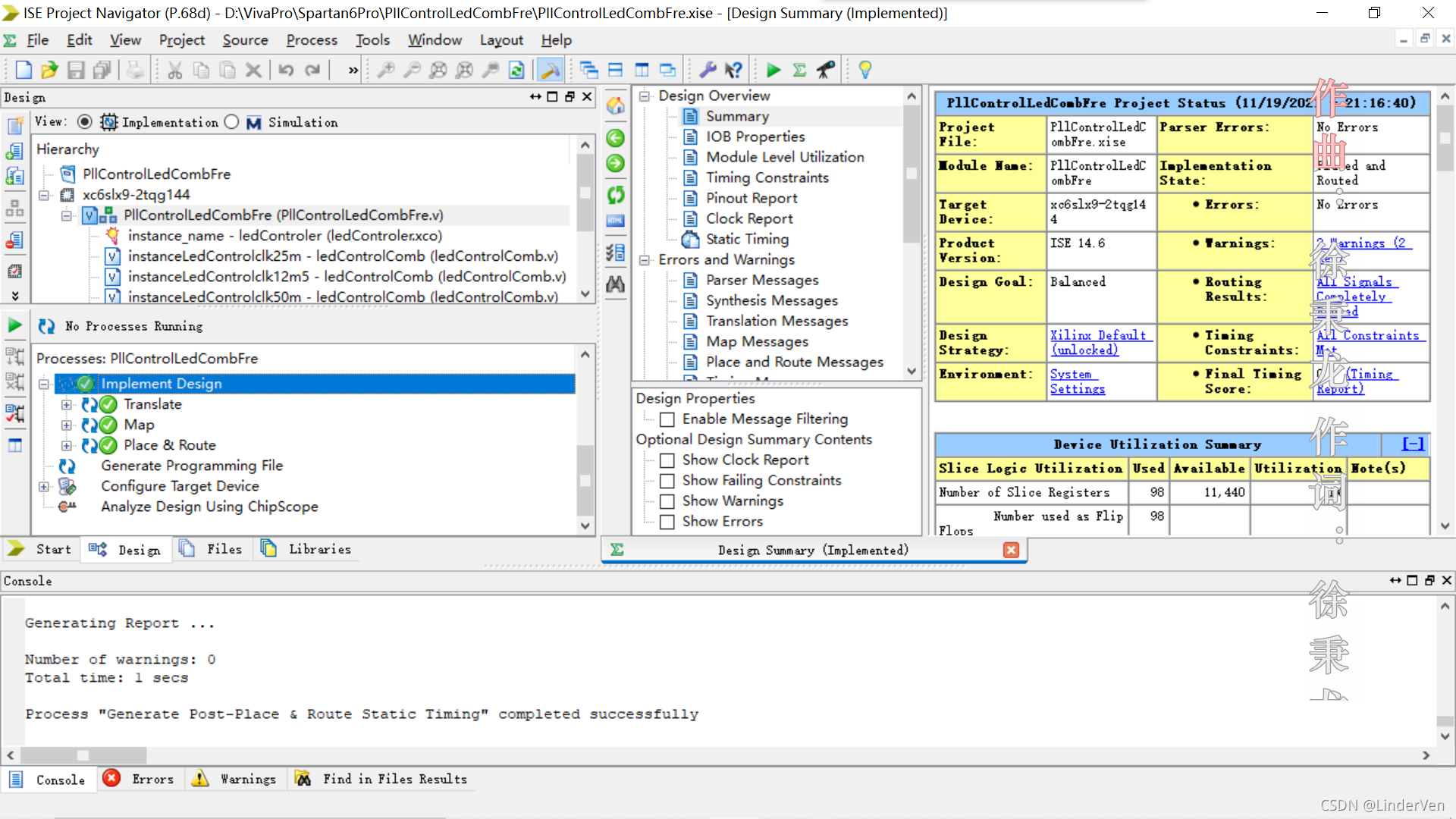Image resolution: width=1456 pixels, height=819 pixels.
Task: Click the Undo arrow in toolbar
Action: tap(286, 71)
